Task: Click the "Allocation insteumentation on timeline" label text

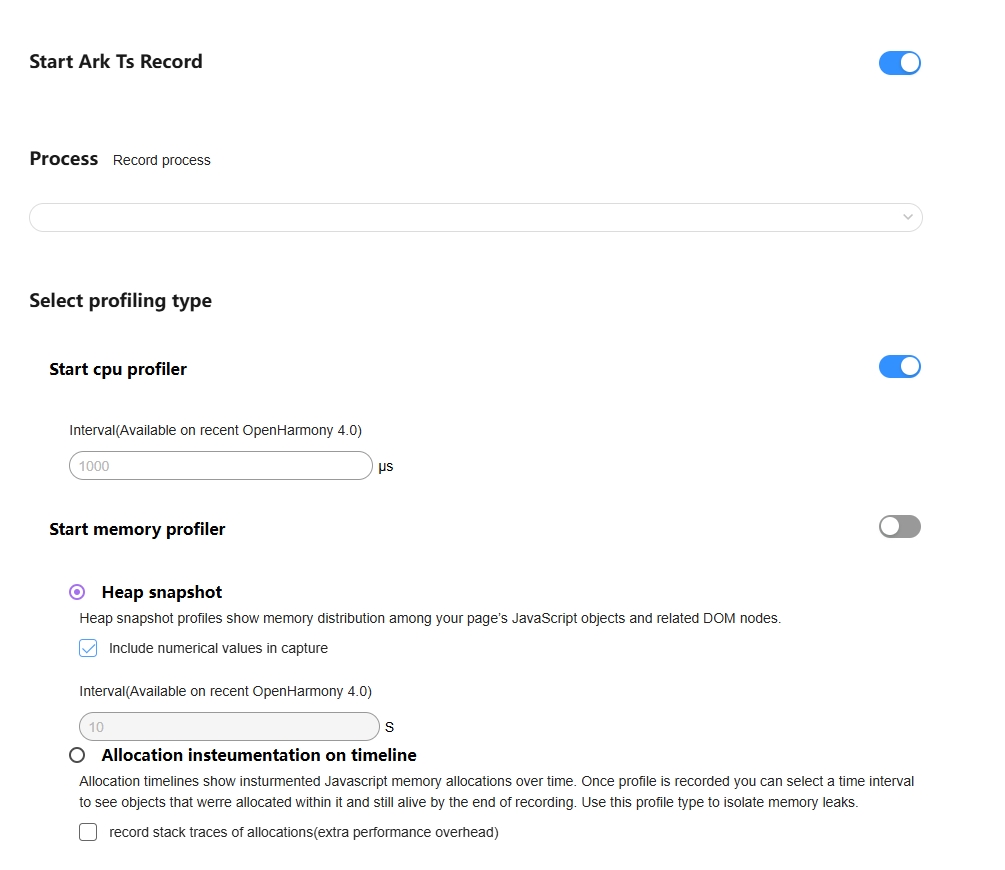Action: pos(259,755)
